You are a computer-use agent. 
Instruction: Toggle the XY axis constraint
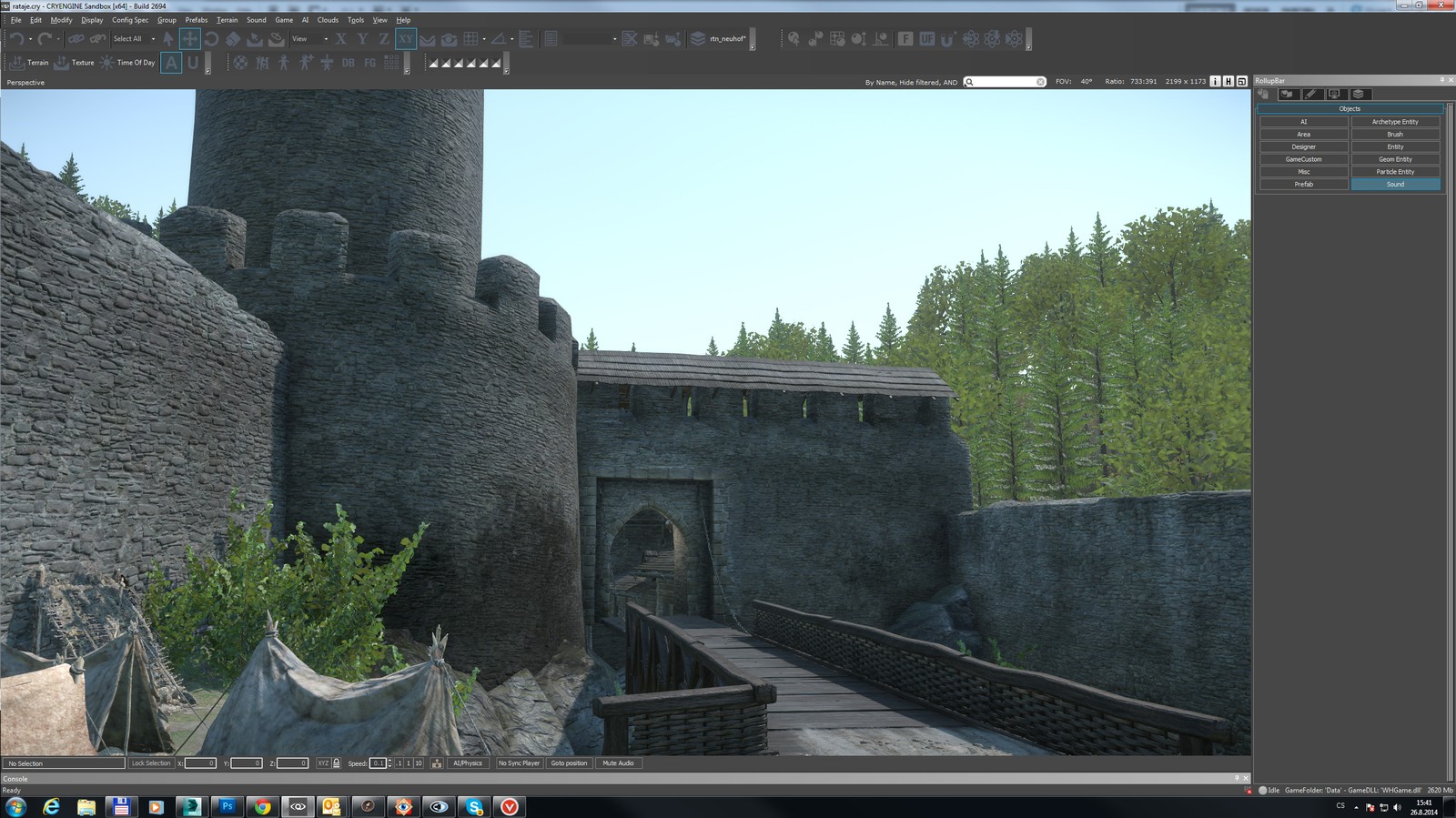coord(405,39)
